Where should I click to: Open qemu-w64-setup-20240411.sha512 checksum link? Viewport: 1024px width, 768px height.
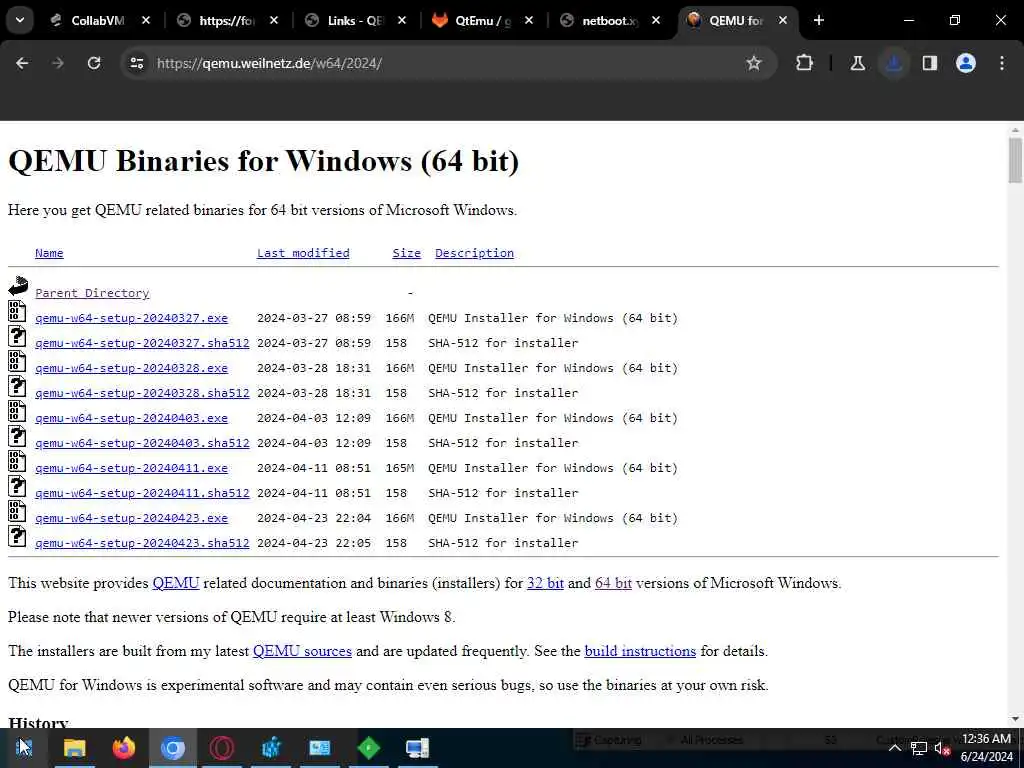142,492
